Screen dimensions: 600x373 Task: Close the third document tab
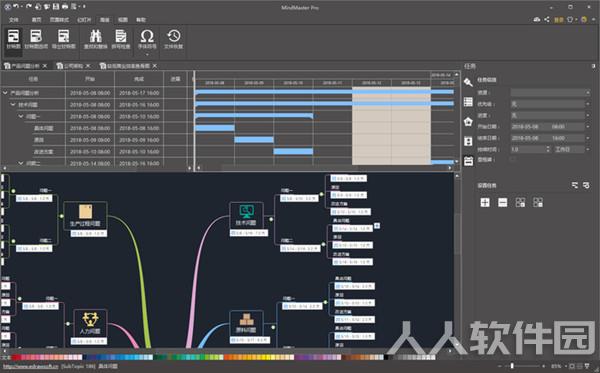(155, 66)
